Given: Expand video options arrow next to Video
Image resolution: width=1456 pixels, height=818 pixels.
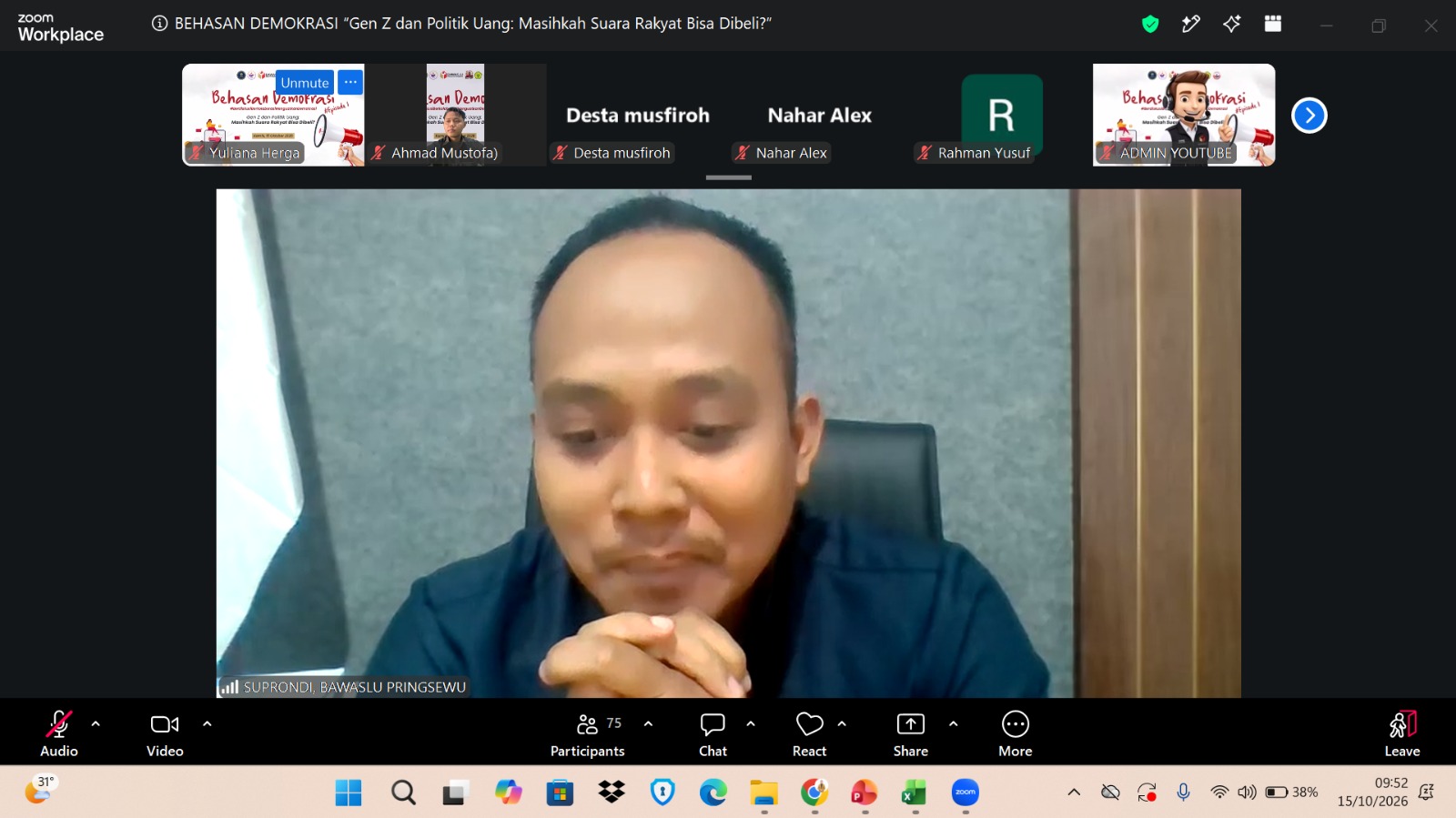Looking at the screenshot, I should (x=207, y=724).
